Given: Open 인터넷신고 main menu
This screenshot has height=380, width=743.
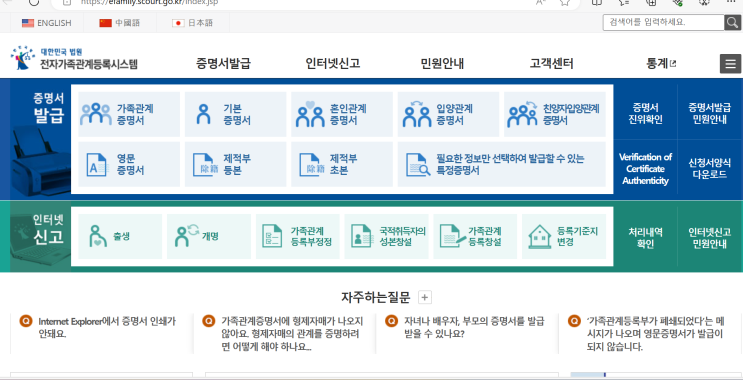Looking at the screenshot, I should coord(333,63).
